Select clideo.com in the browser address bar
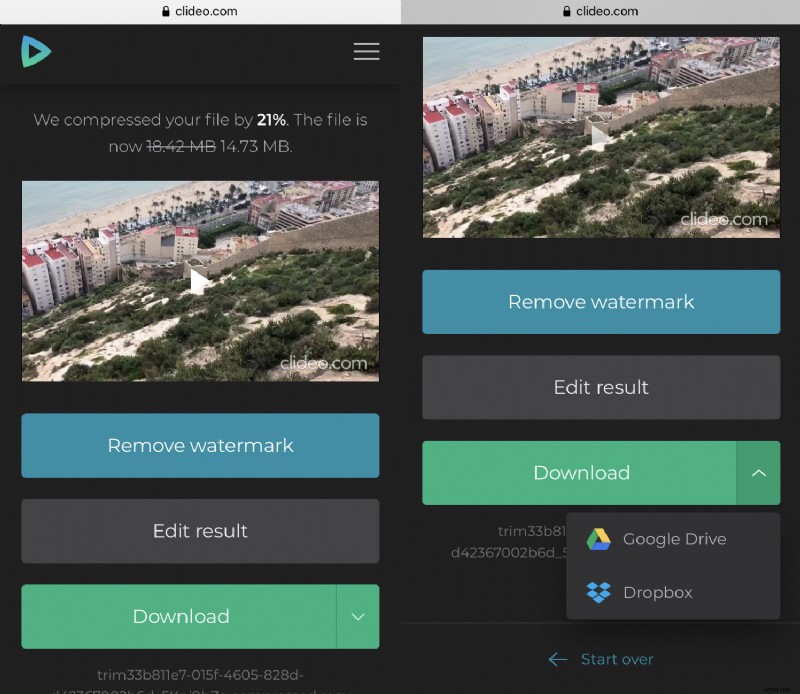 [207, 11]
